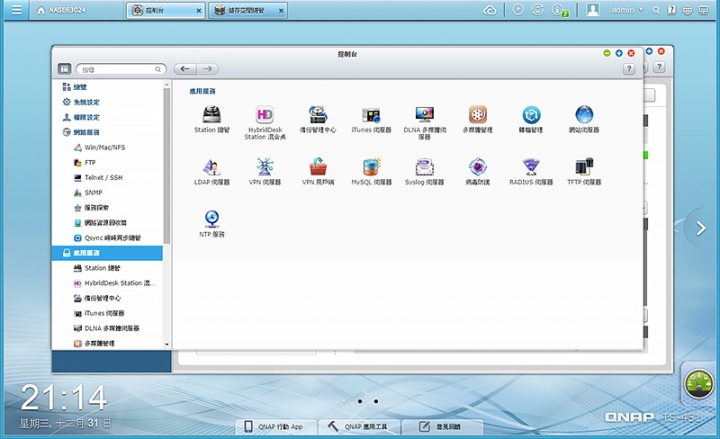720x439 pixels.
Task: Select the first desktop page dot
Action: (344, 401)
